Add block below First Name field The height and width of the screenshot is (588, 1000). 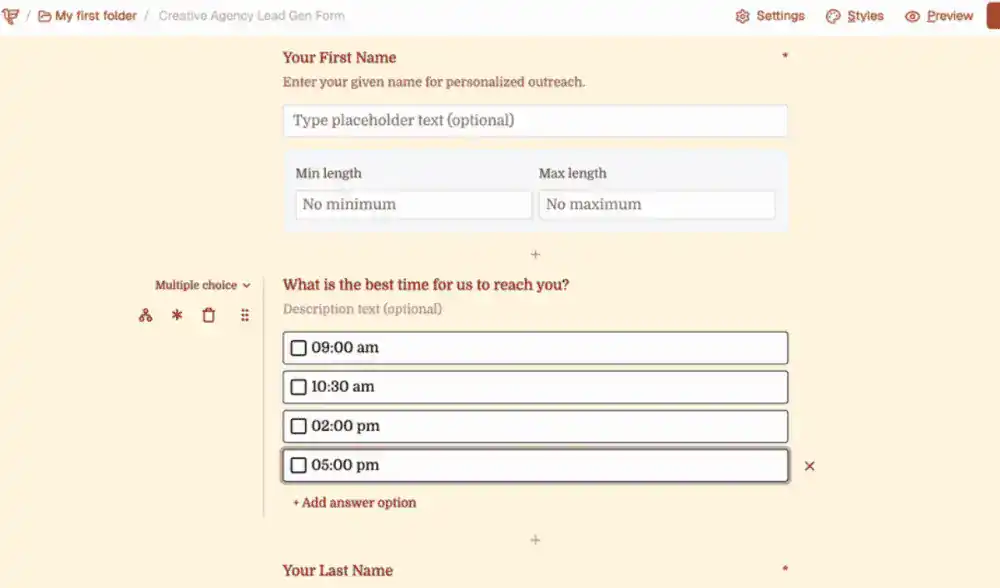(x=535, y=255)
